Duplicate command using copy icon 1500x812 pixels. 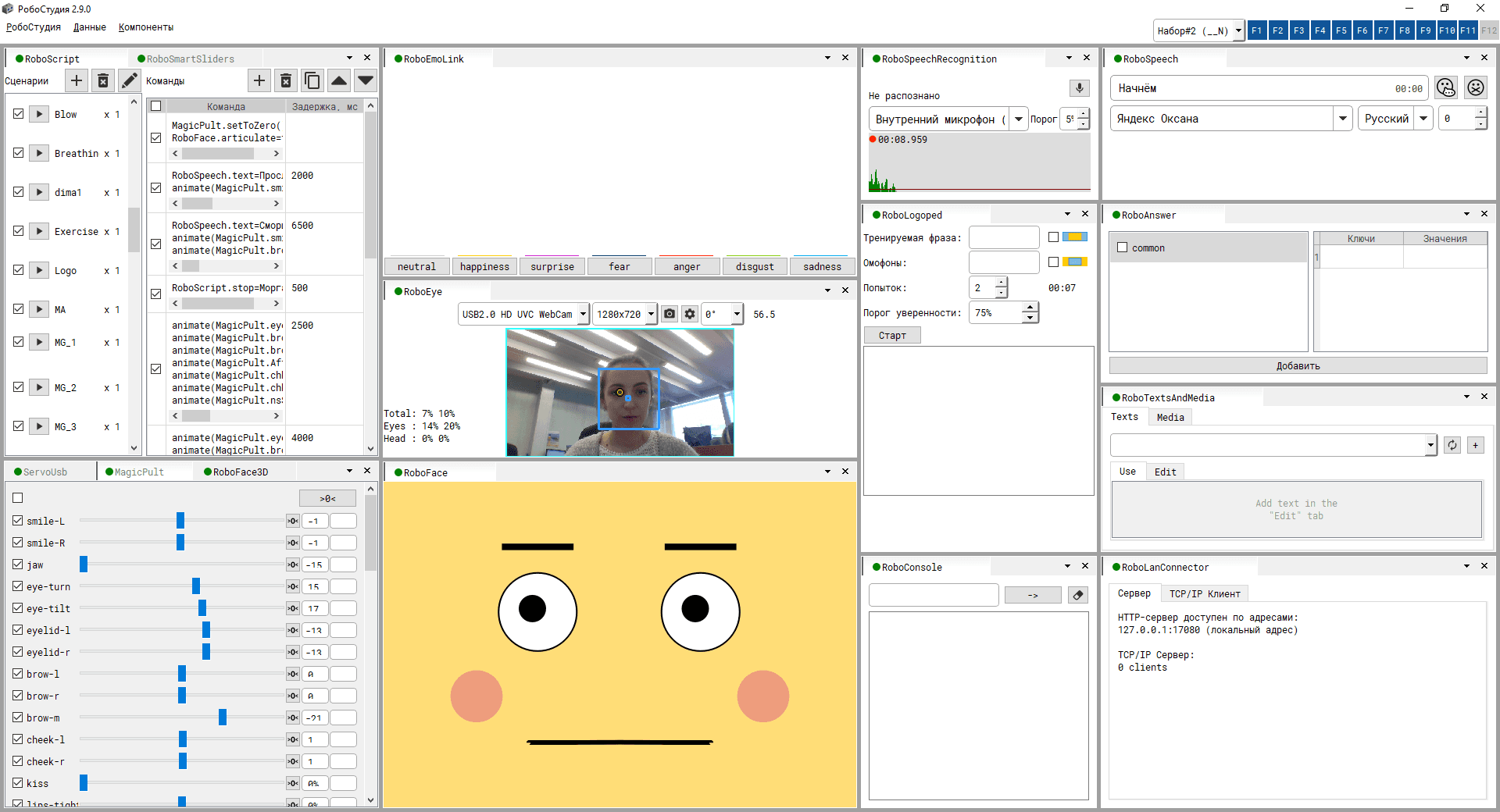(x=312, y=80)
